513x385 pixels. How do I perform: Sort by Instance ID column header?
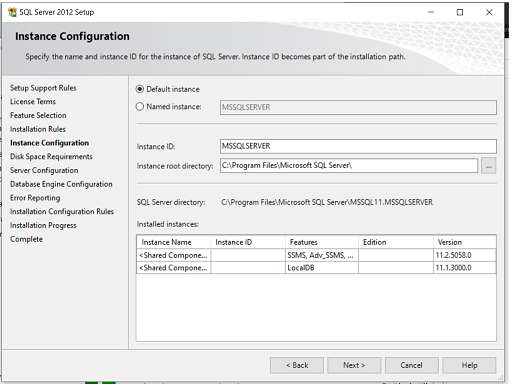(248, 242)
